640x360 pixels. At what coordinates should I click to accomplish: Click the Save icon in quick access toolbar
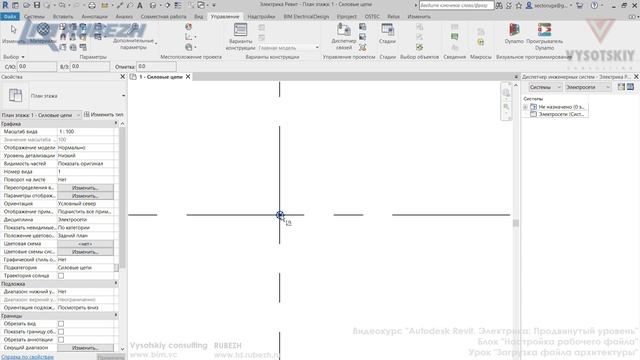coord(37,5)
